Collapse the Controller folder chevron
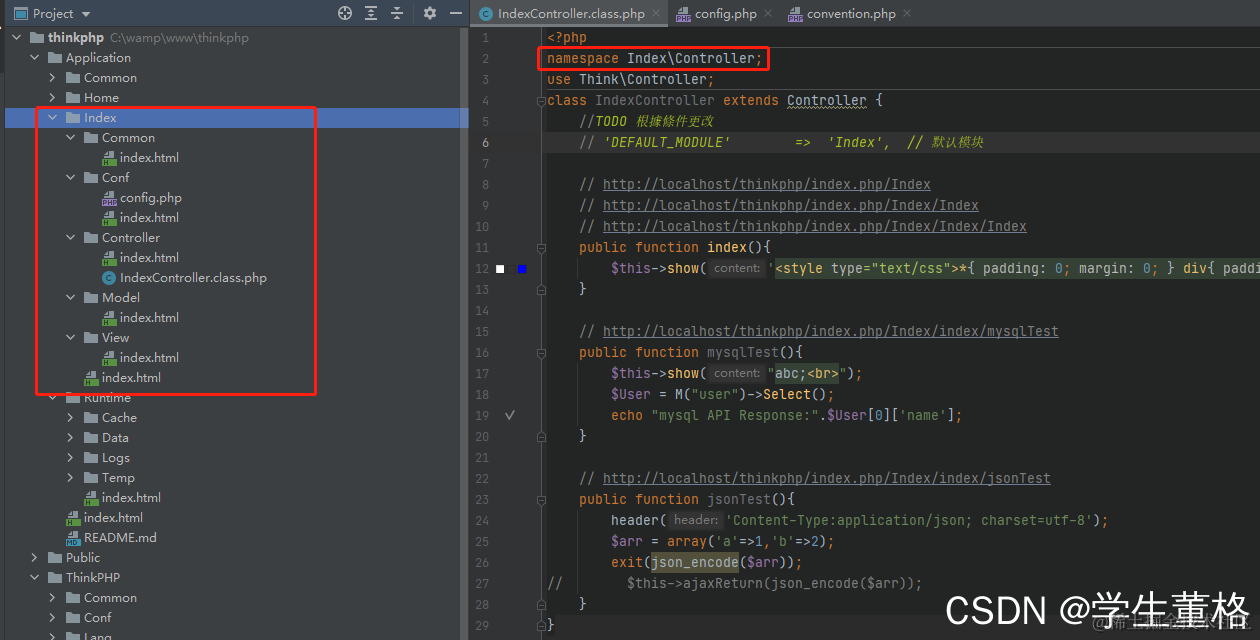The image size is (1260, 640). point(71,238)
